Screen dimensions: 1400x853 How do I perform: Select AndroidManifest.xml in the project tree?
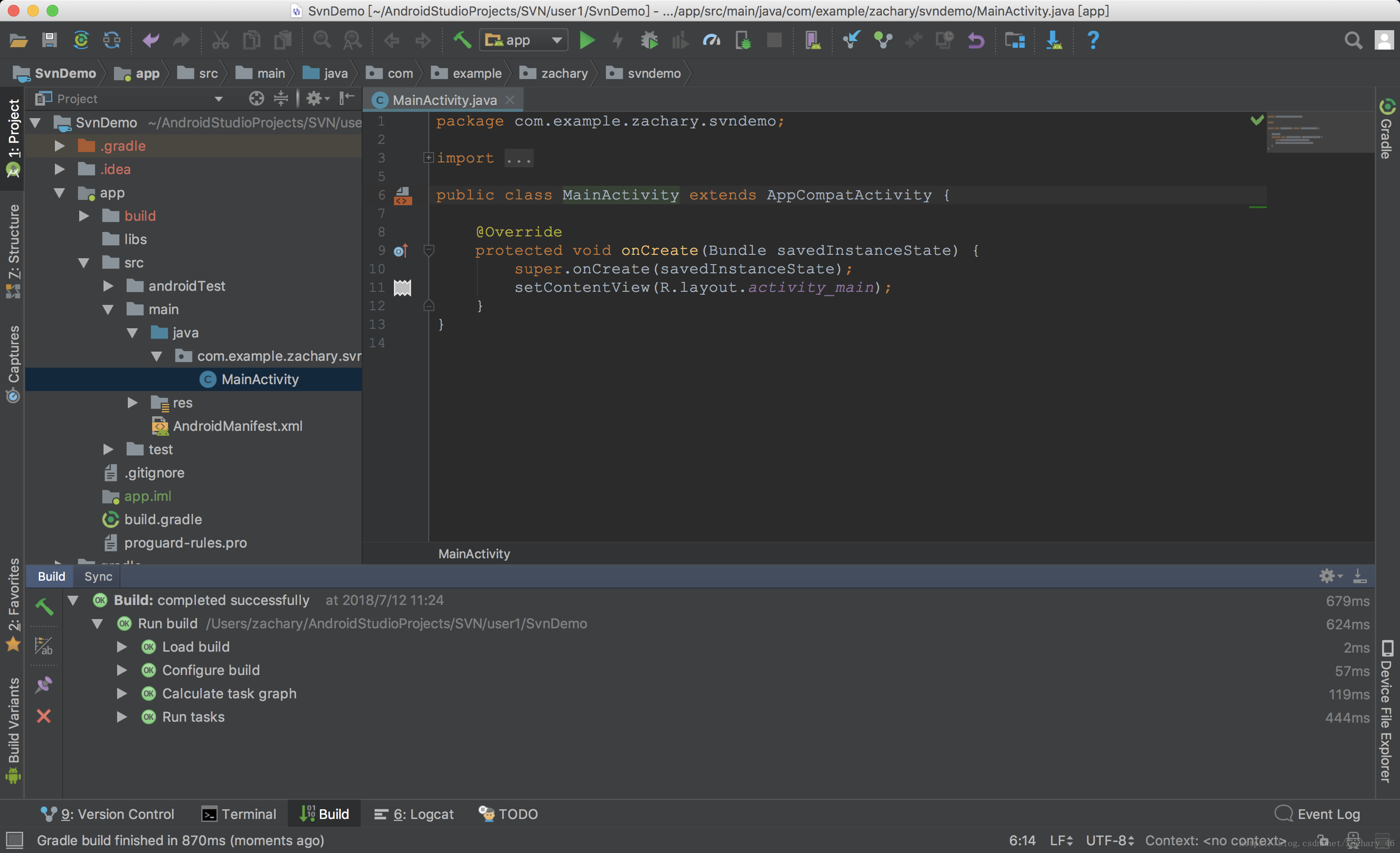point(238,426)
